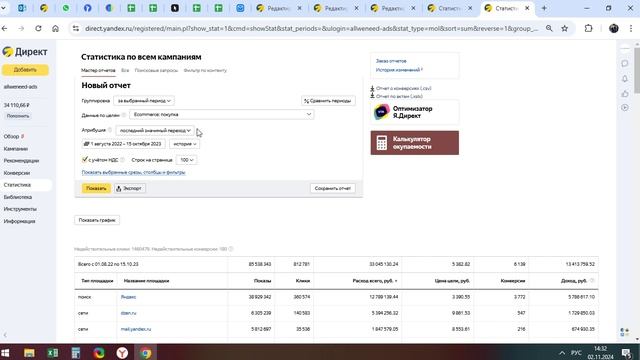Collapse the left sidebar with the arrow
640x360 pixels.
(5, 335)
